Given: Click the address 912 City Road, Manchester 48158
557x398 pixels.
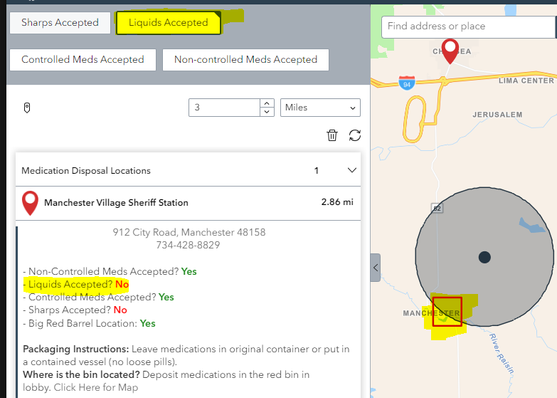Looking at the screenshot, I should click(x=189, y=232).
